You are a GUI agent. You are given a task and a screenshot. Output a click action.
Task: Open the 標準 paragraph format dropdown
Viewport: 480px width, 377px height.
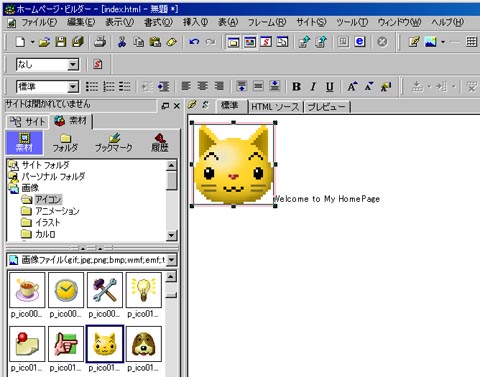pos(73,87)
